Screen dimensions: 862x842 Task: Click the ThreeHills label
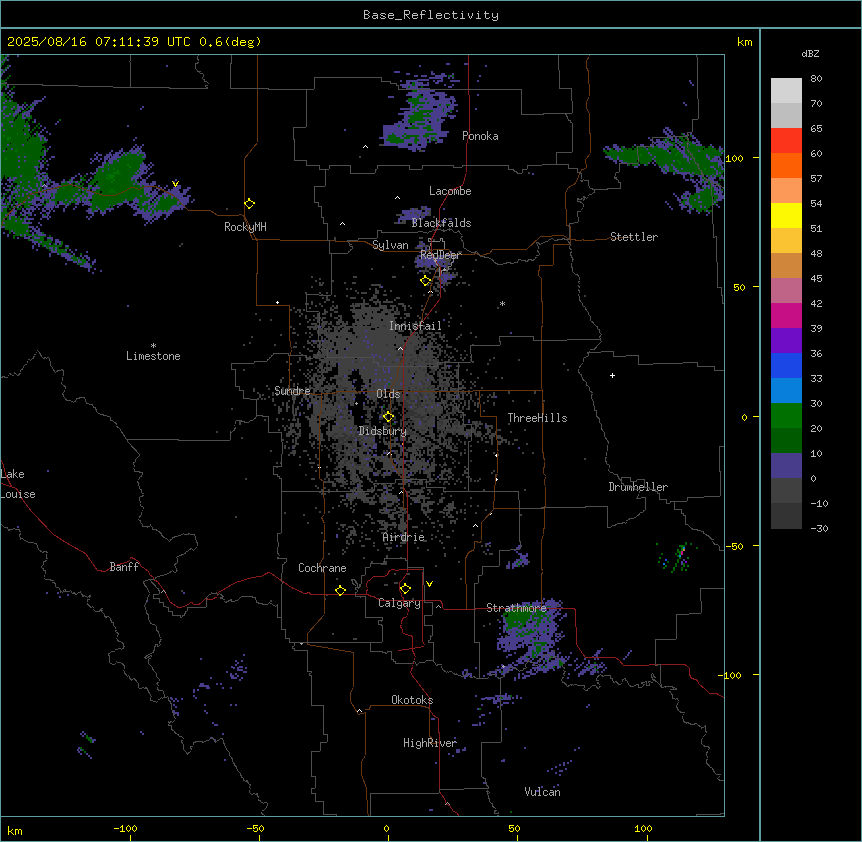pos(537,418)
